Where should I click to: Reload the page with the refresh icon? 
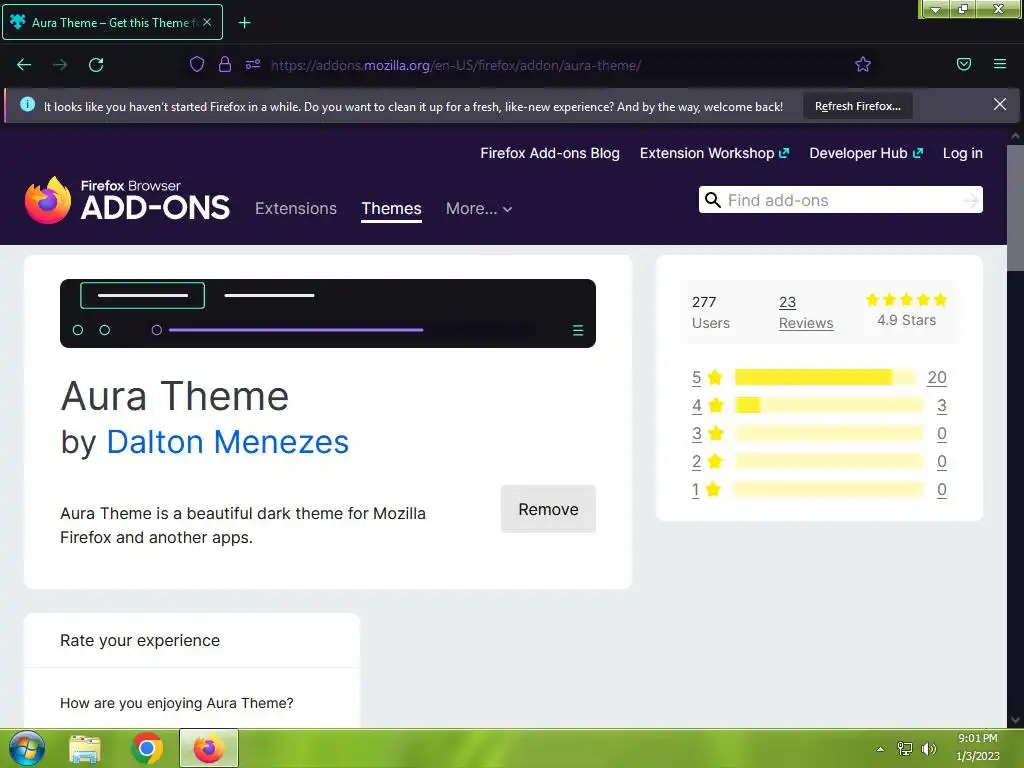(x=96, y=65)
